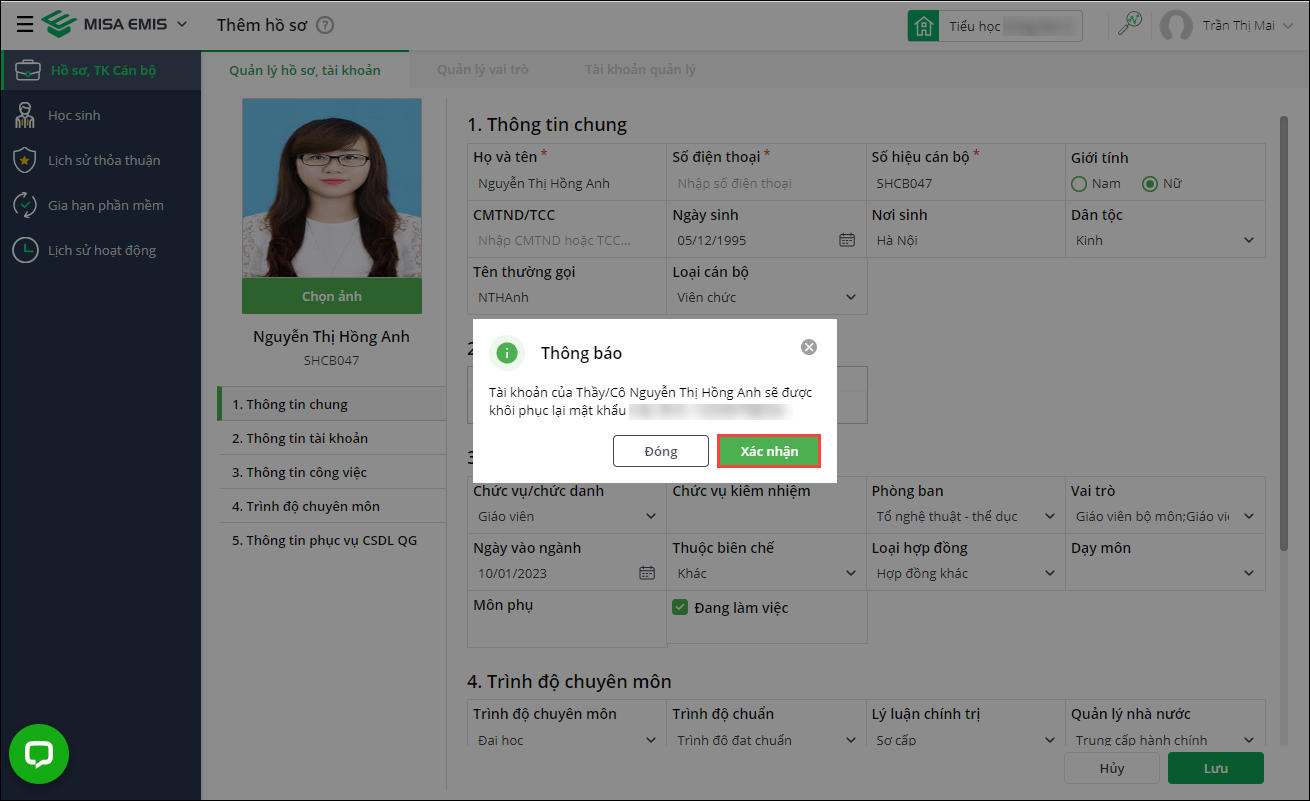Jump to section 2. Thông tin tài khoản
The height and width of the screenshot is (801, 1310).
[332, 438]
